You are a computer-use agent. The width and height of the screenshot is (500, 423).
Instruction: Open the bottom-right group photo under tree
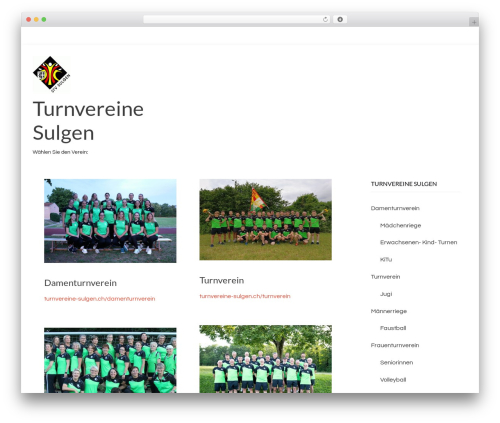coord(266,359)
